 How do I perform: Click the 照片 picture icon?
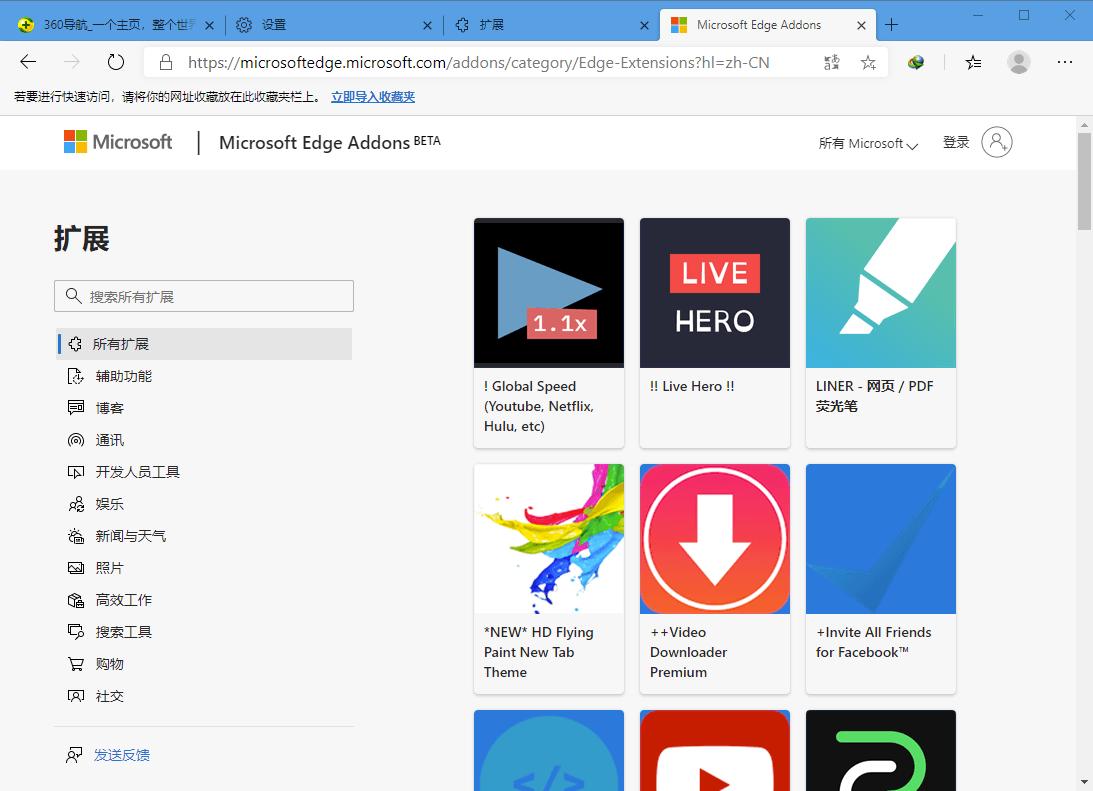[76, 568]
